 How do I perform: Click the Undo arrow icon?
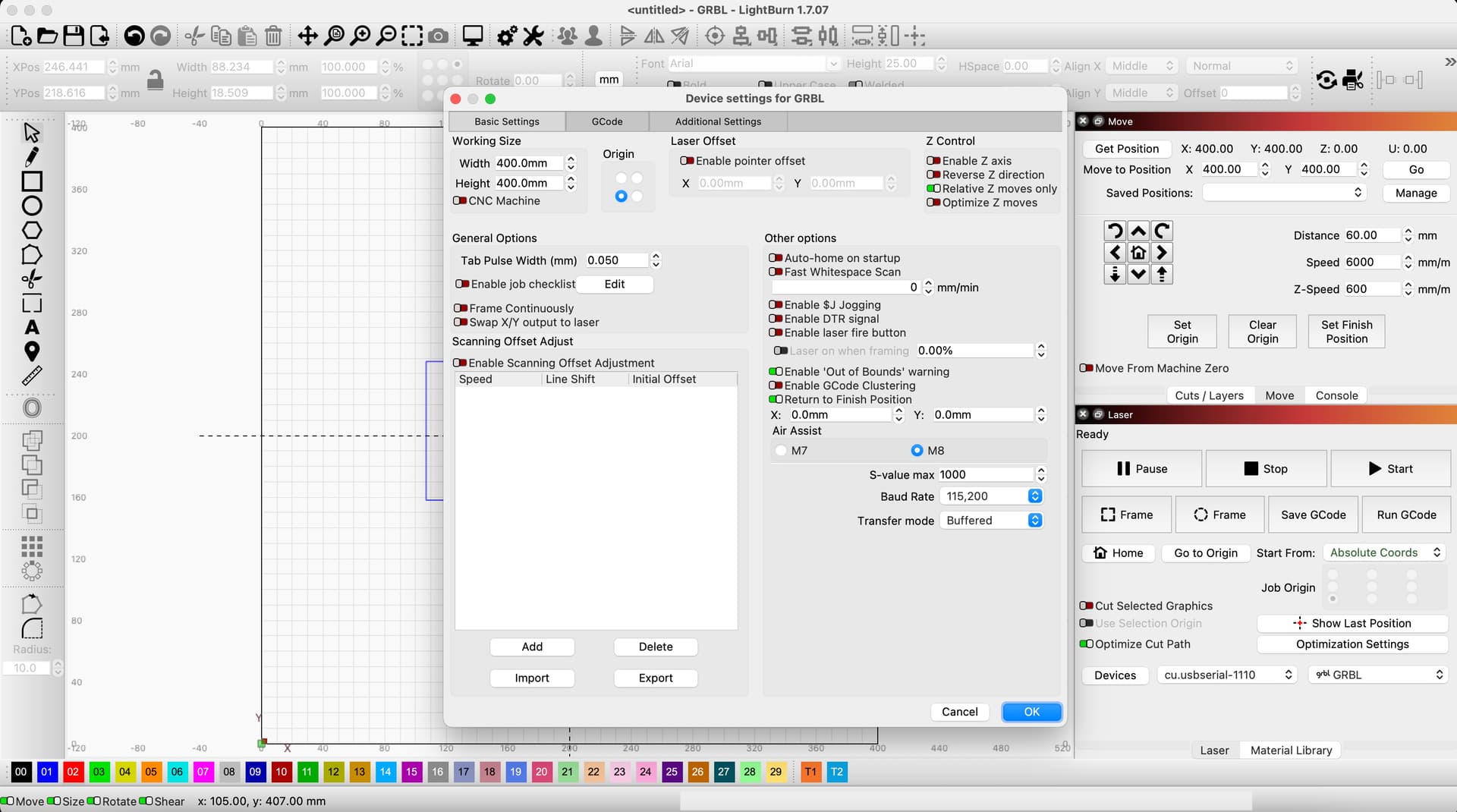click(x=134, y=36)
